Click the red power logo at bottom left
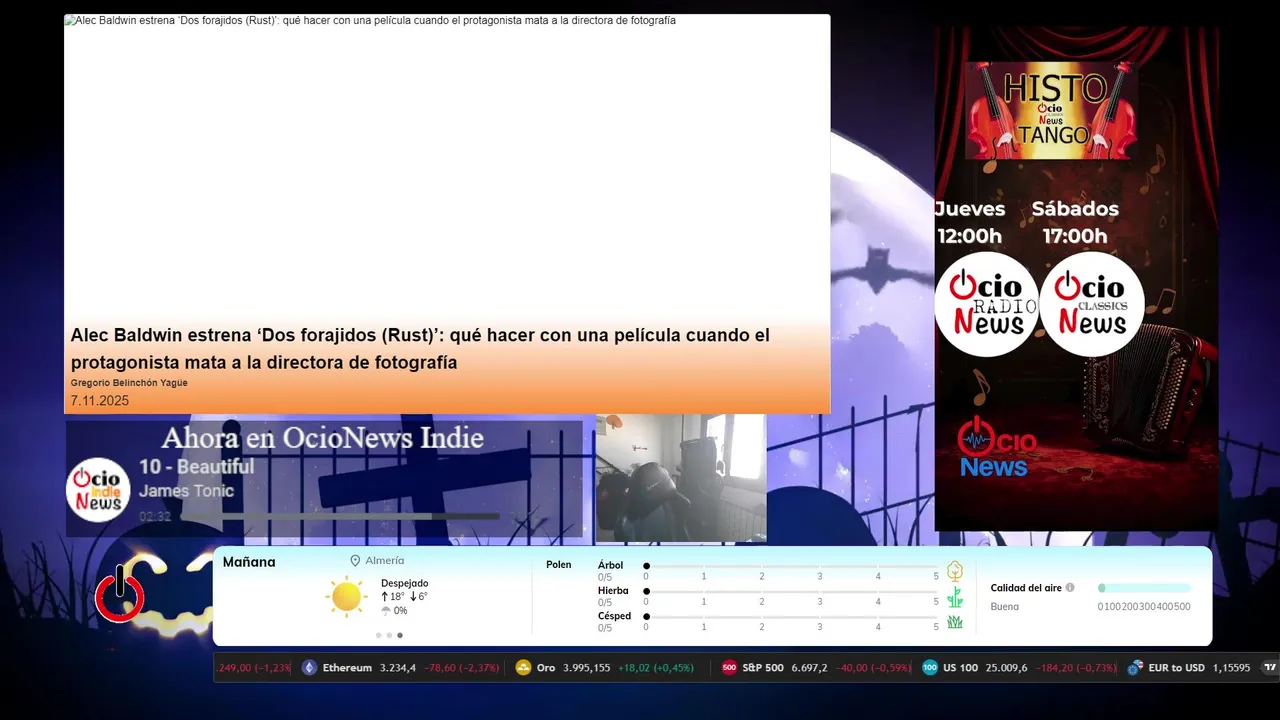Image resolution: width=1280 pixels, height=720 pixels. 120,596
